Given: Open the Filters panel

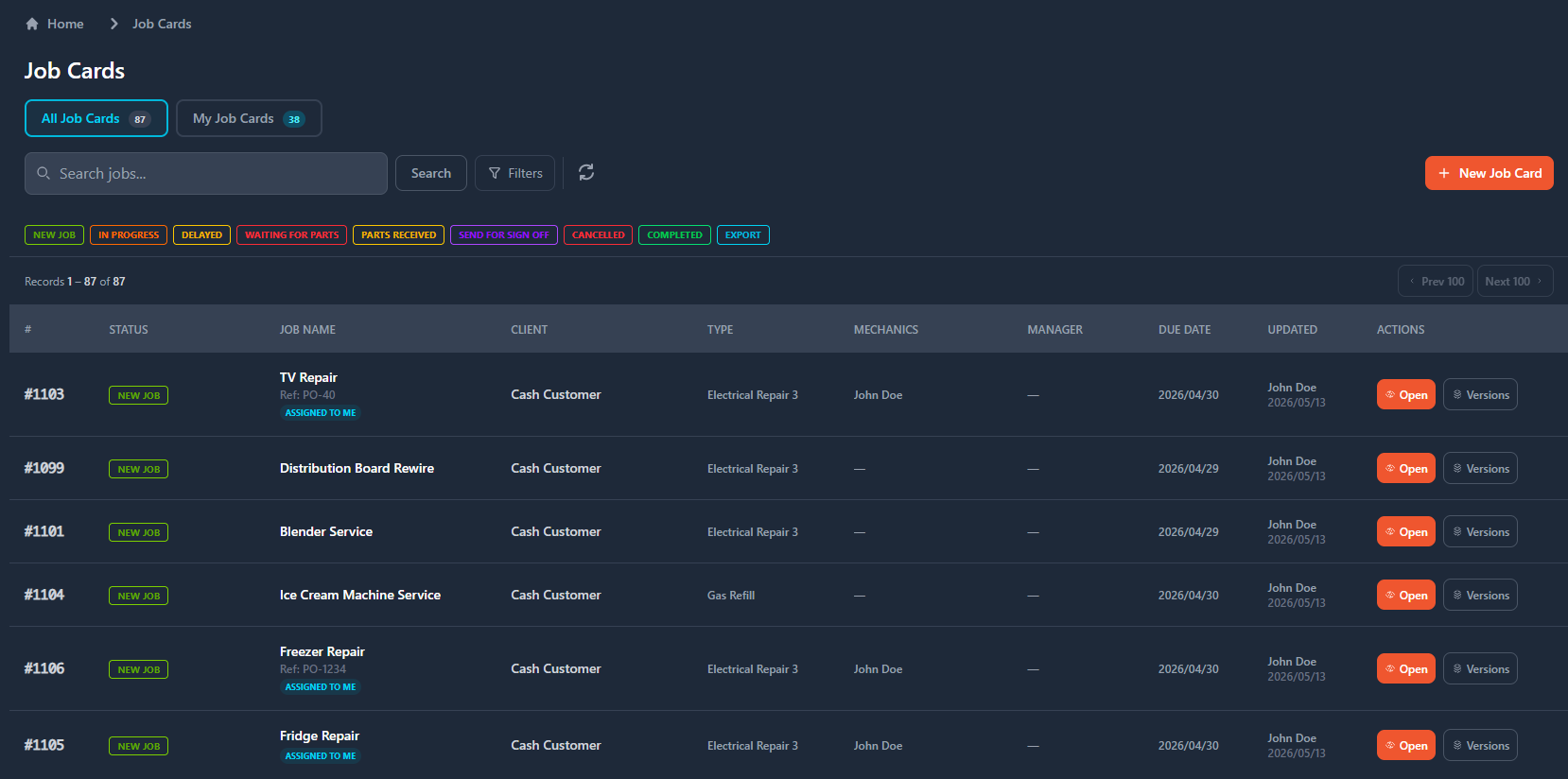Looking at the screenshot, I should point(515,173).
